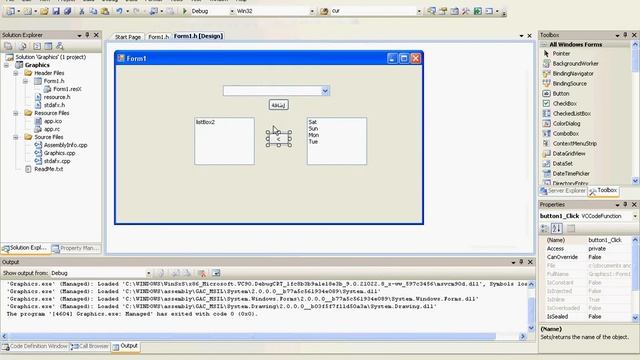Click the View Class Diagram icon in Solution Explorer

pyautogui.click(x=60, y=46)
